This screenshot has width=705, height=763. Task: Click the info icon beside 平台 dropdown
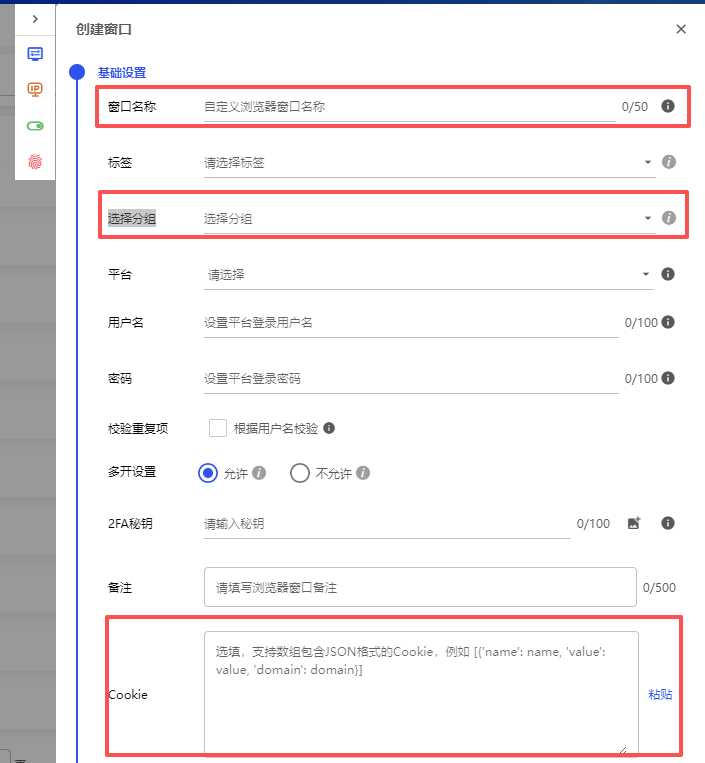[x=668, y=274]
